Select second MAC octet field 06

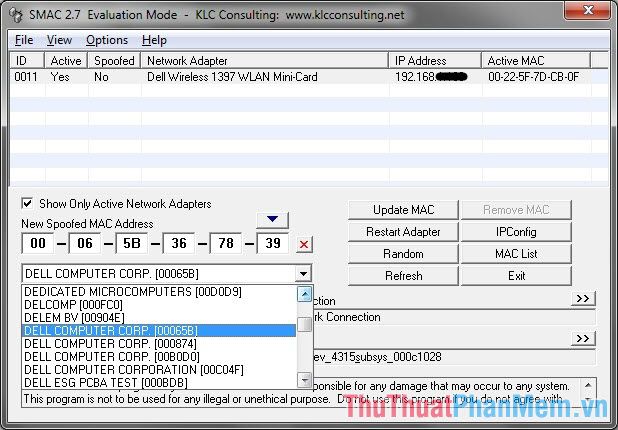85,243
